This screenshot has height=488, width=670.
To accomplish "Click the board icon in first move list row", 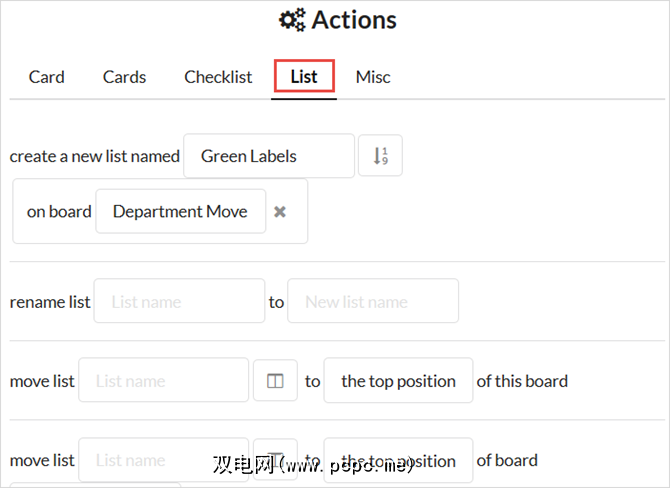I will click(x=275, y=381).
